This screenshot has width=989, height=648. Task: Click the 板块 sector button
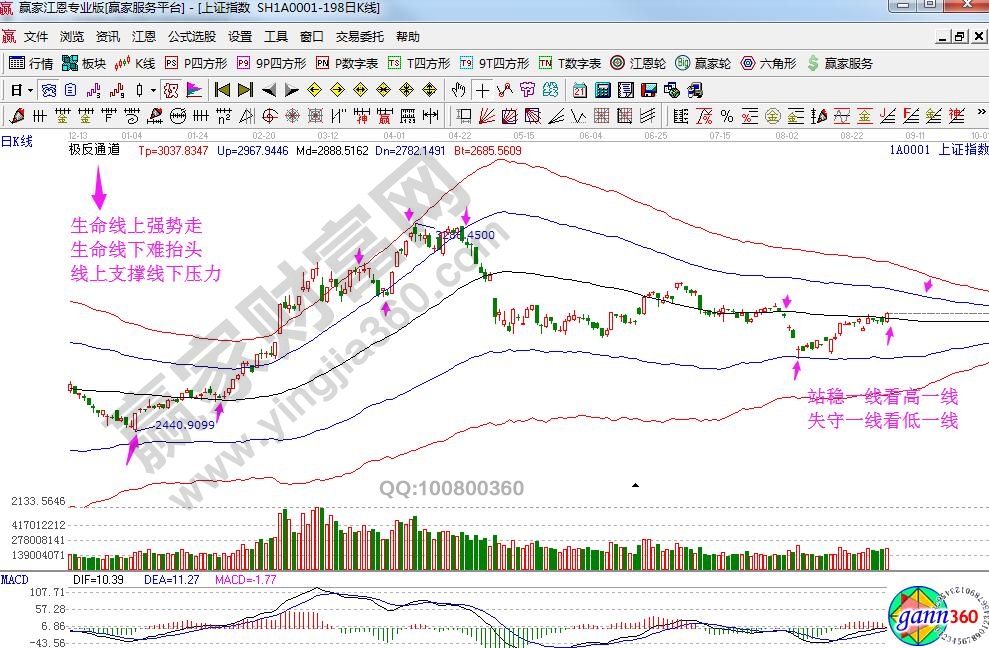[x=84, y=63]
